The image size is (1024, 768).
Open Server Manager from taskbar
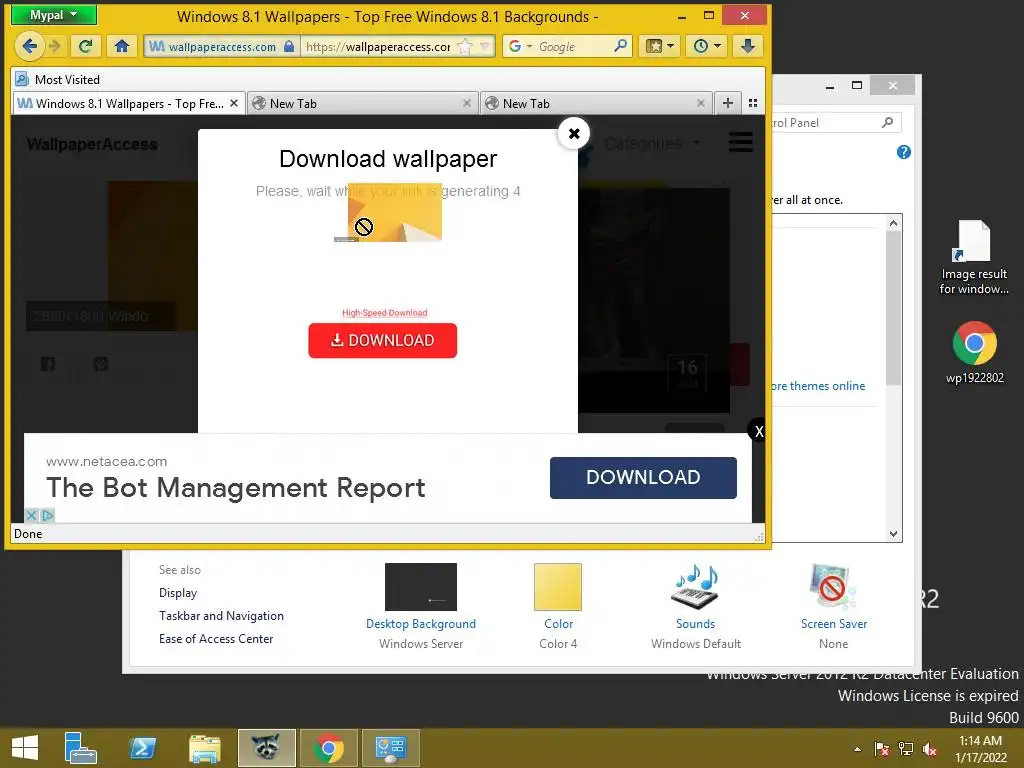pos(81,748)
